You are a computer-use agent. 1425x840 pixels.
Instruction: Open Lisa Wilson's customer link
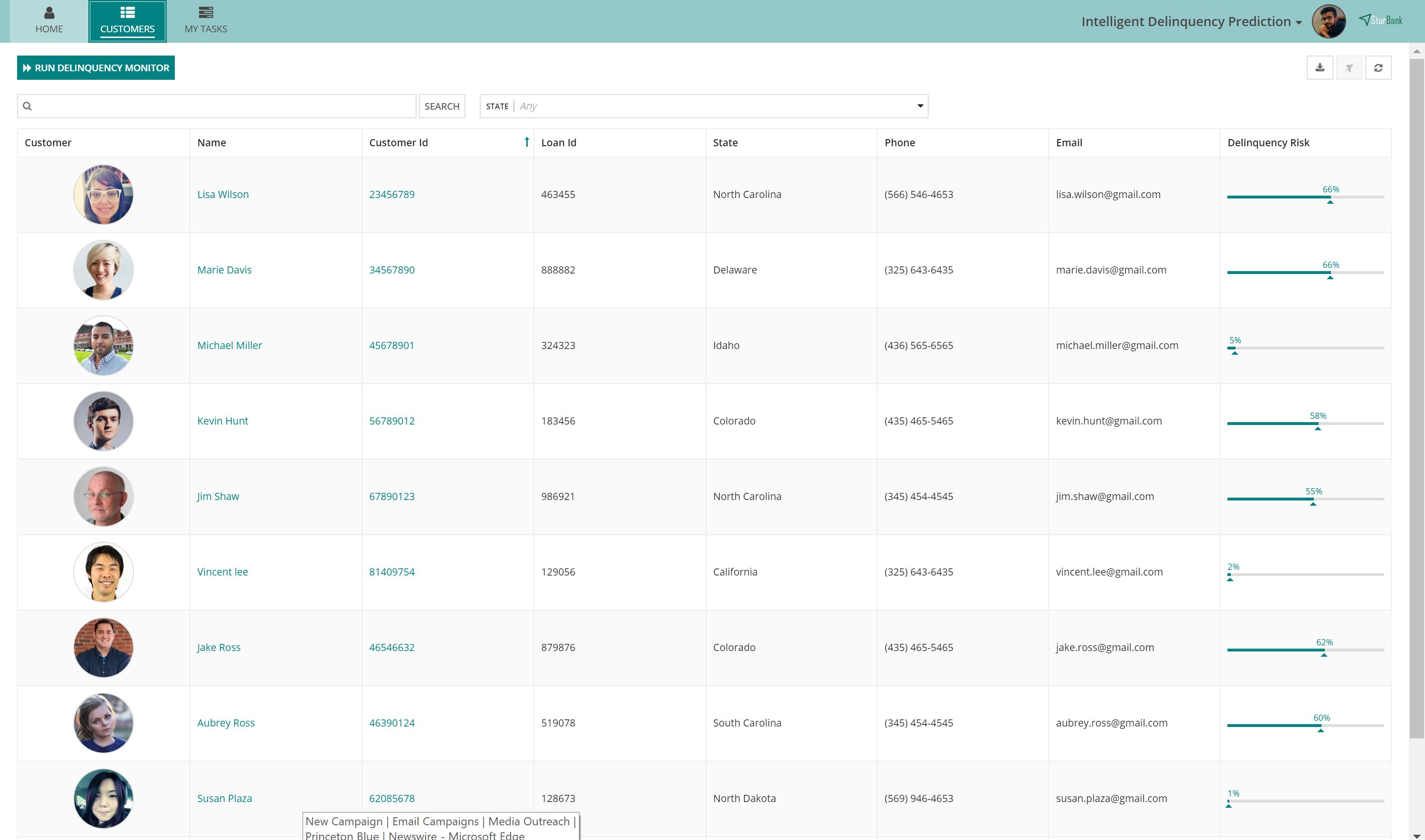222,194
